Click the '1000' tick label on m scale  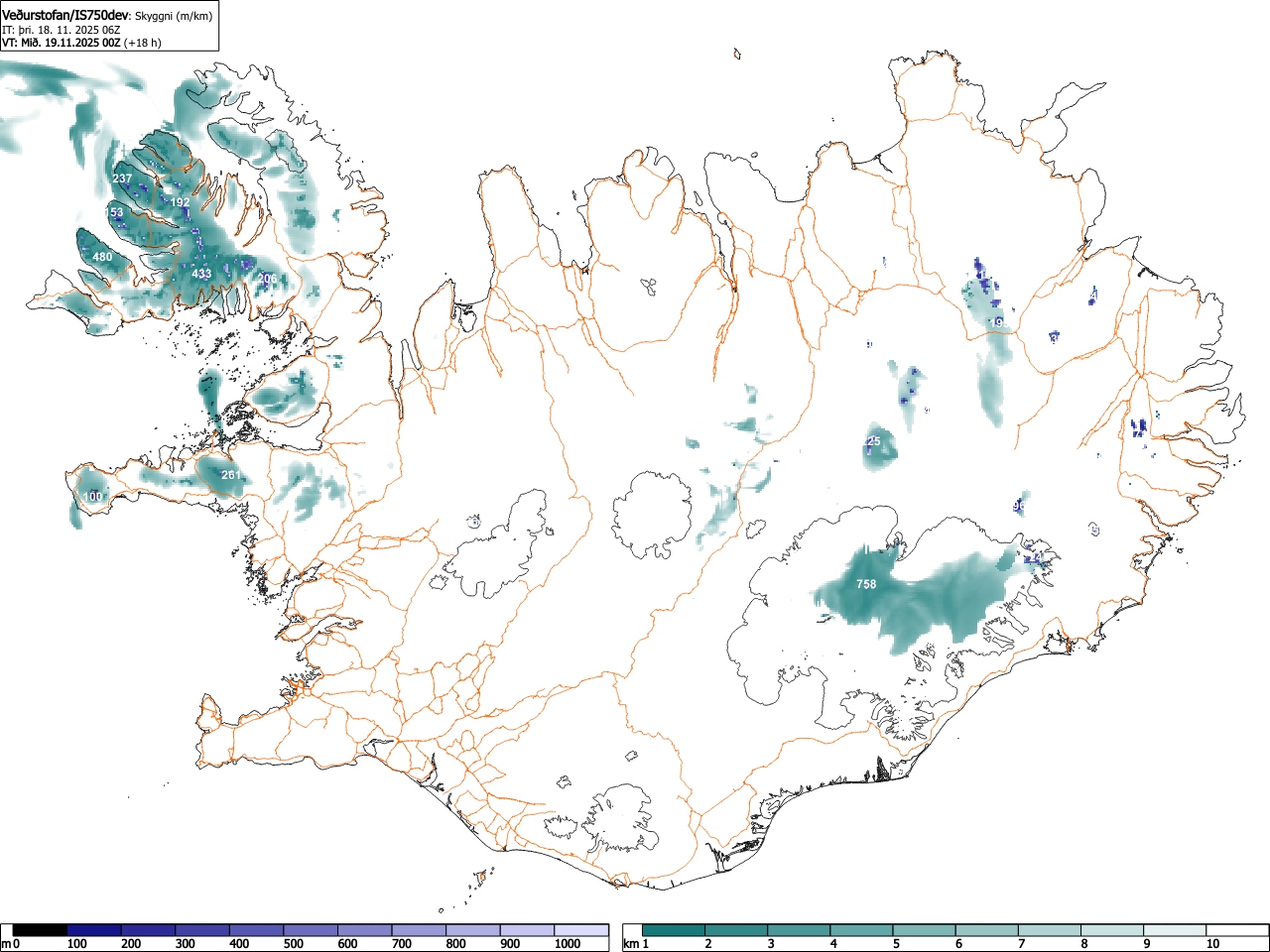[x=568, y=944]
